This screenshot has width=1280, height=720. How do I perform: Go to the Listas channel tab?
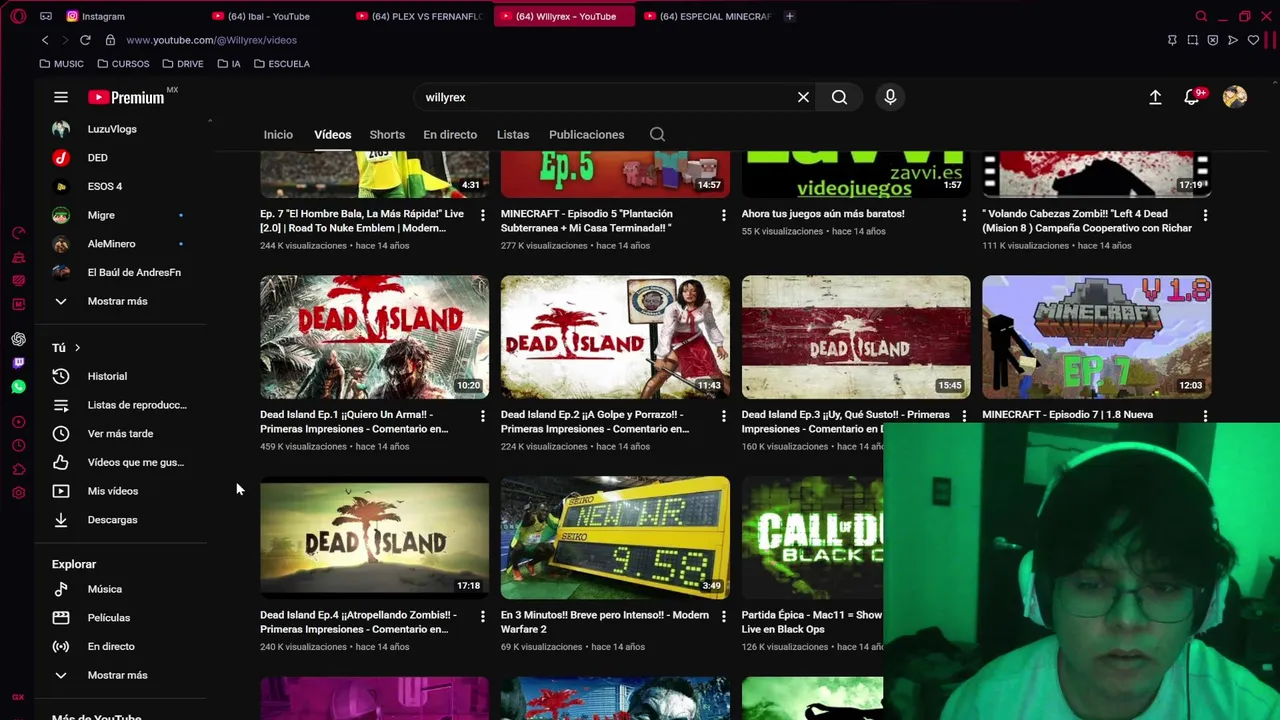click(513, 134)
